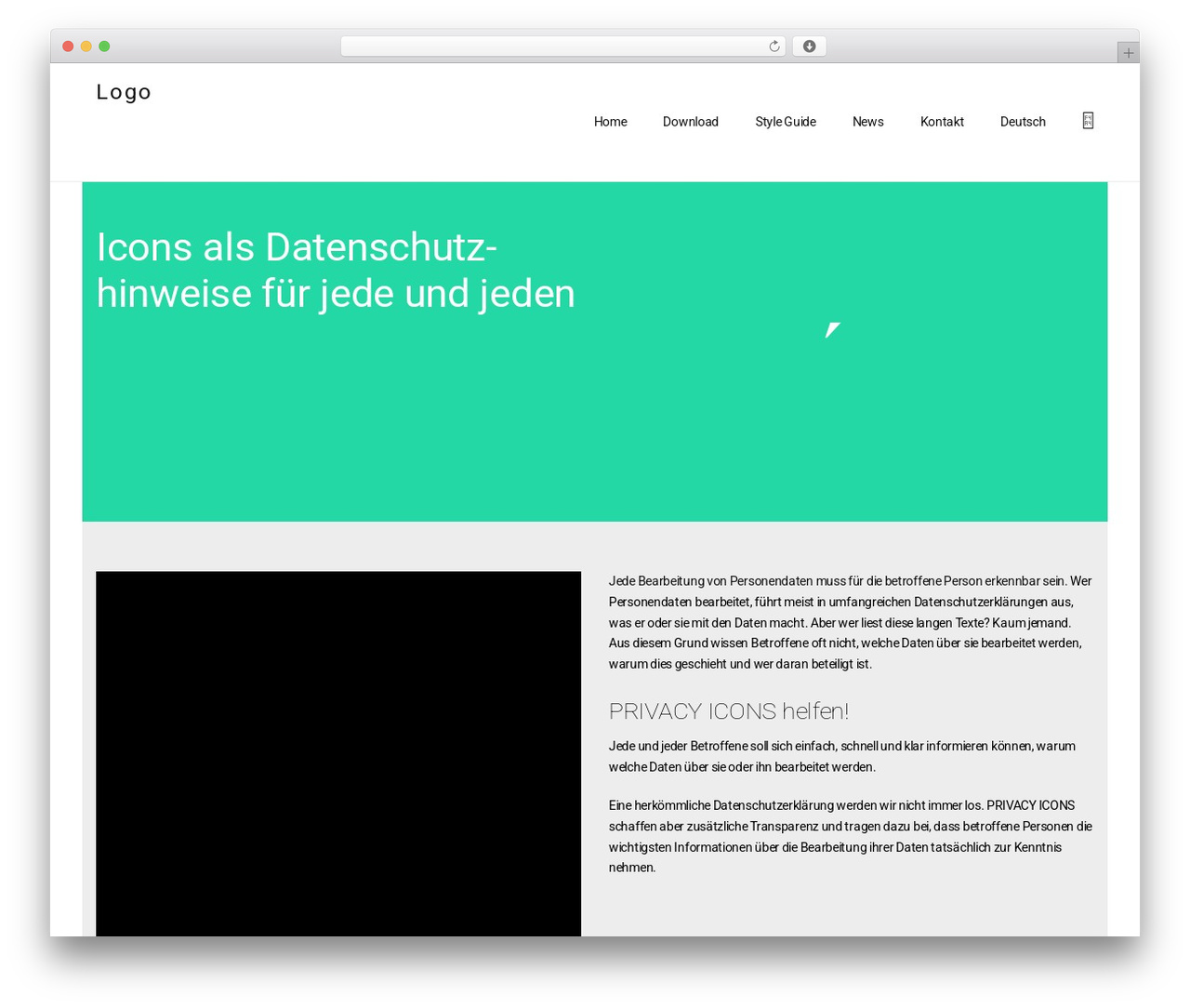Open the News menu item
Screen dimensions: 1190x1008
click(x=868, y=122)
